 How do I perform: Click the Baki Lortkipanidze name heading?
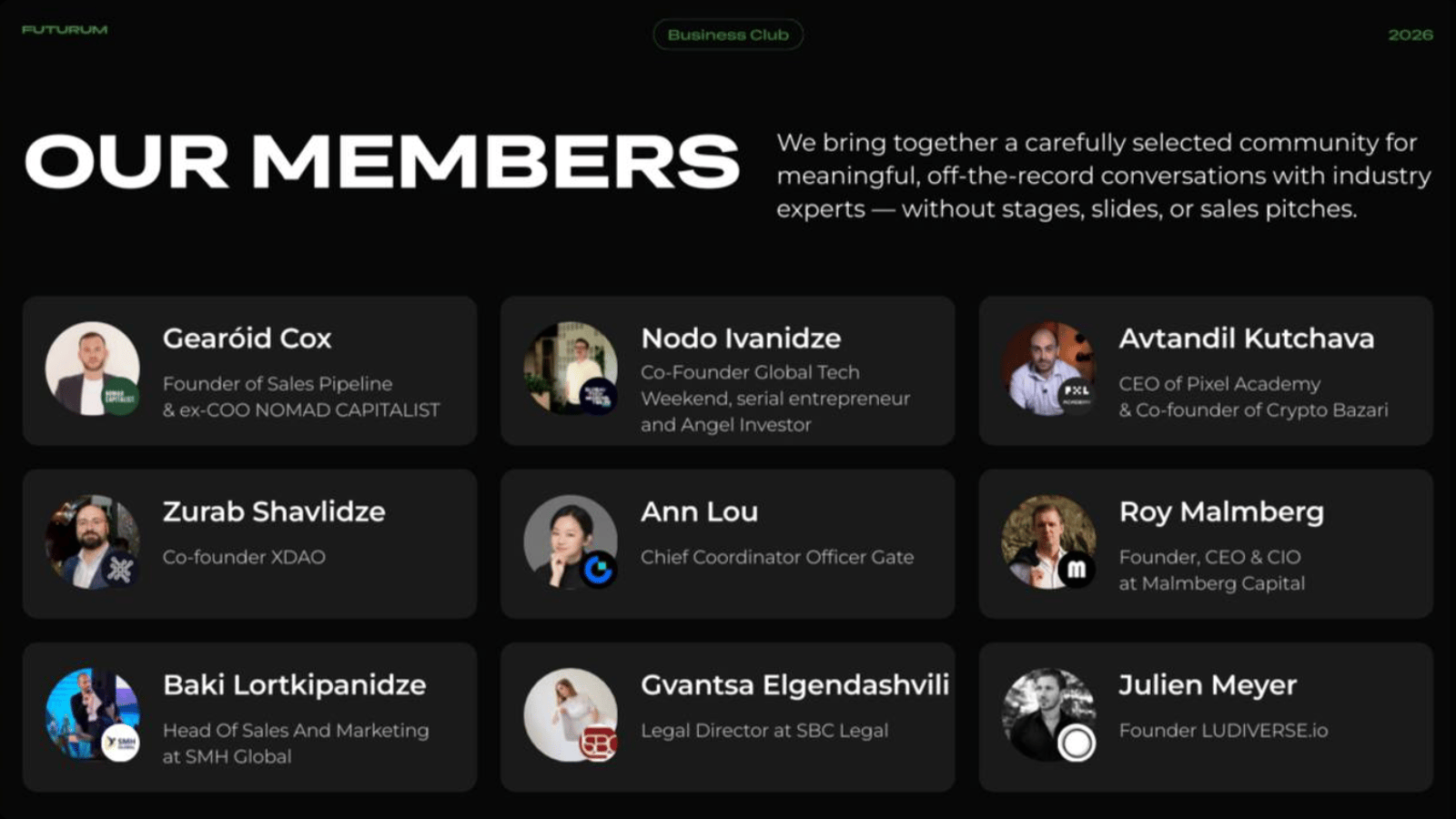(294, 684)
